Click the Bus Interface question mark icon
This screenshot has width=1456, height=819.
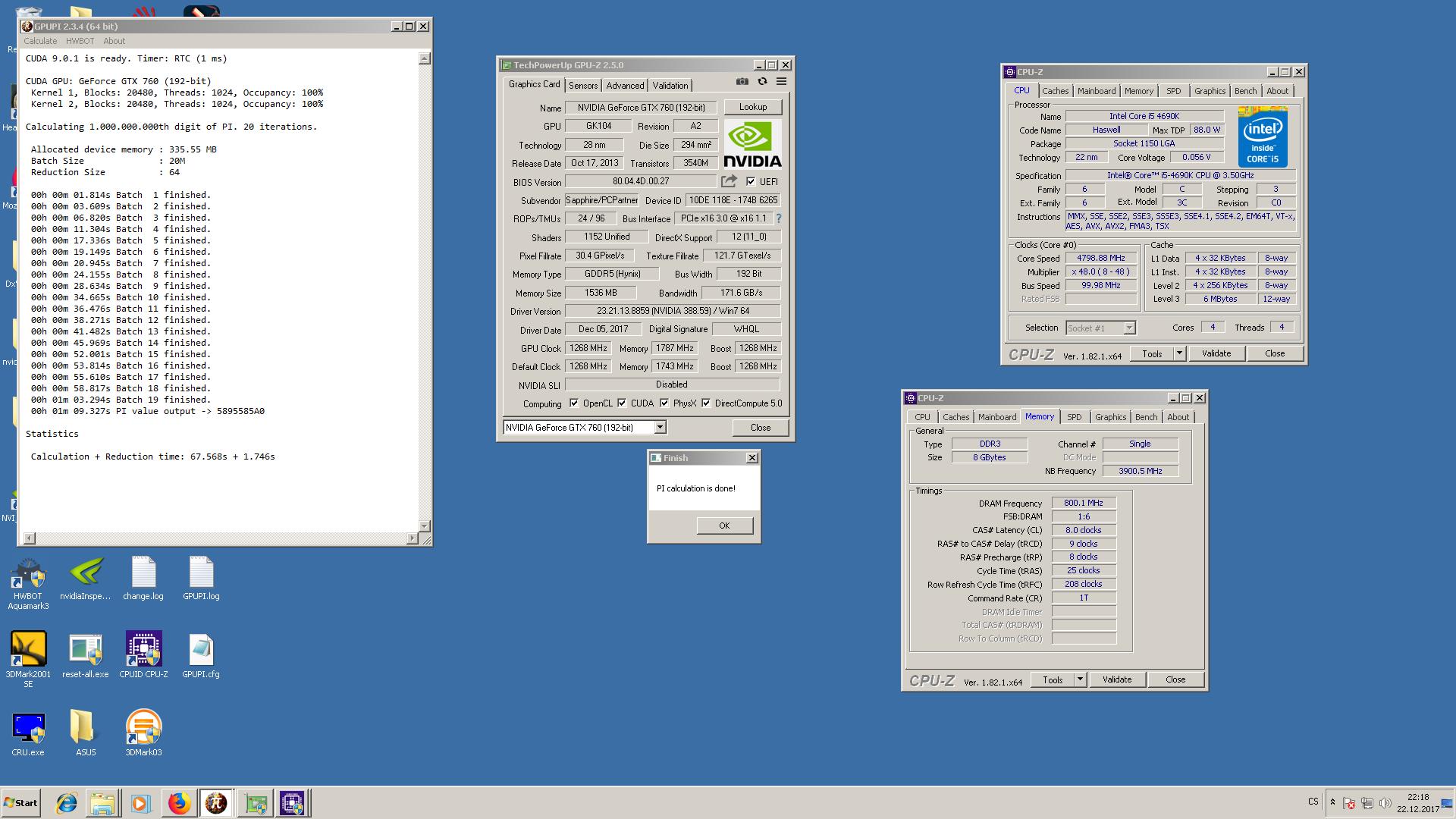pyautogui.click(x=778, y=218)
